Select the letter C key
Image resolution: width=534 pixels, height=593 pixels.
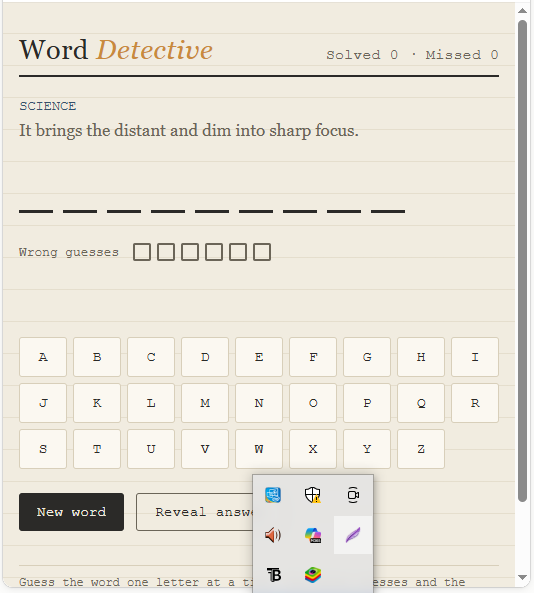pyautogui.click(x=151, y=357)
